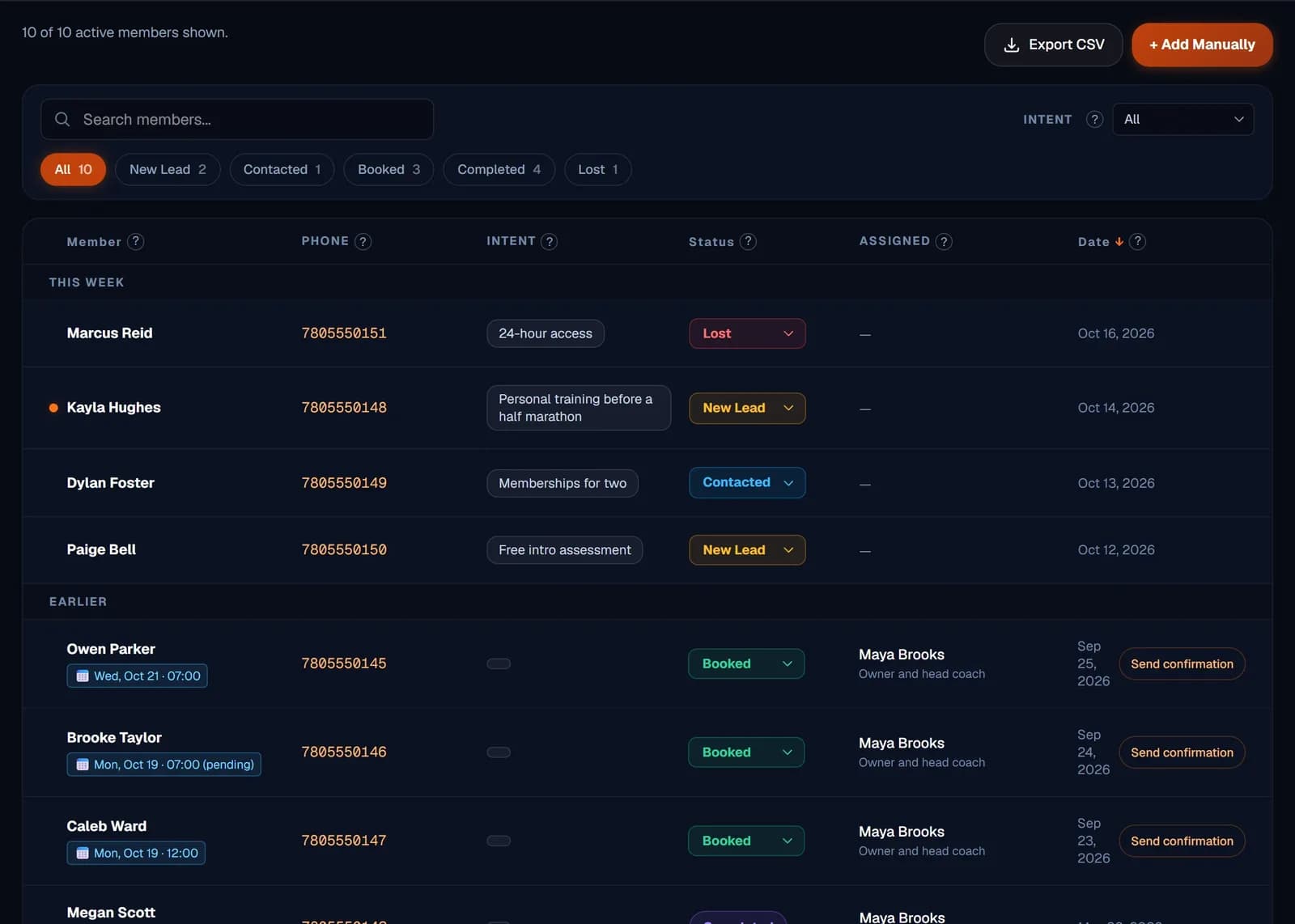Viewport: 1295px width, 924px height.
Task: Open Caleb Ward's Booked status dropdown
Action: click(746, 841)
